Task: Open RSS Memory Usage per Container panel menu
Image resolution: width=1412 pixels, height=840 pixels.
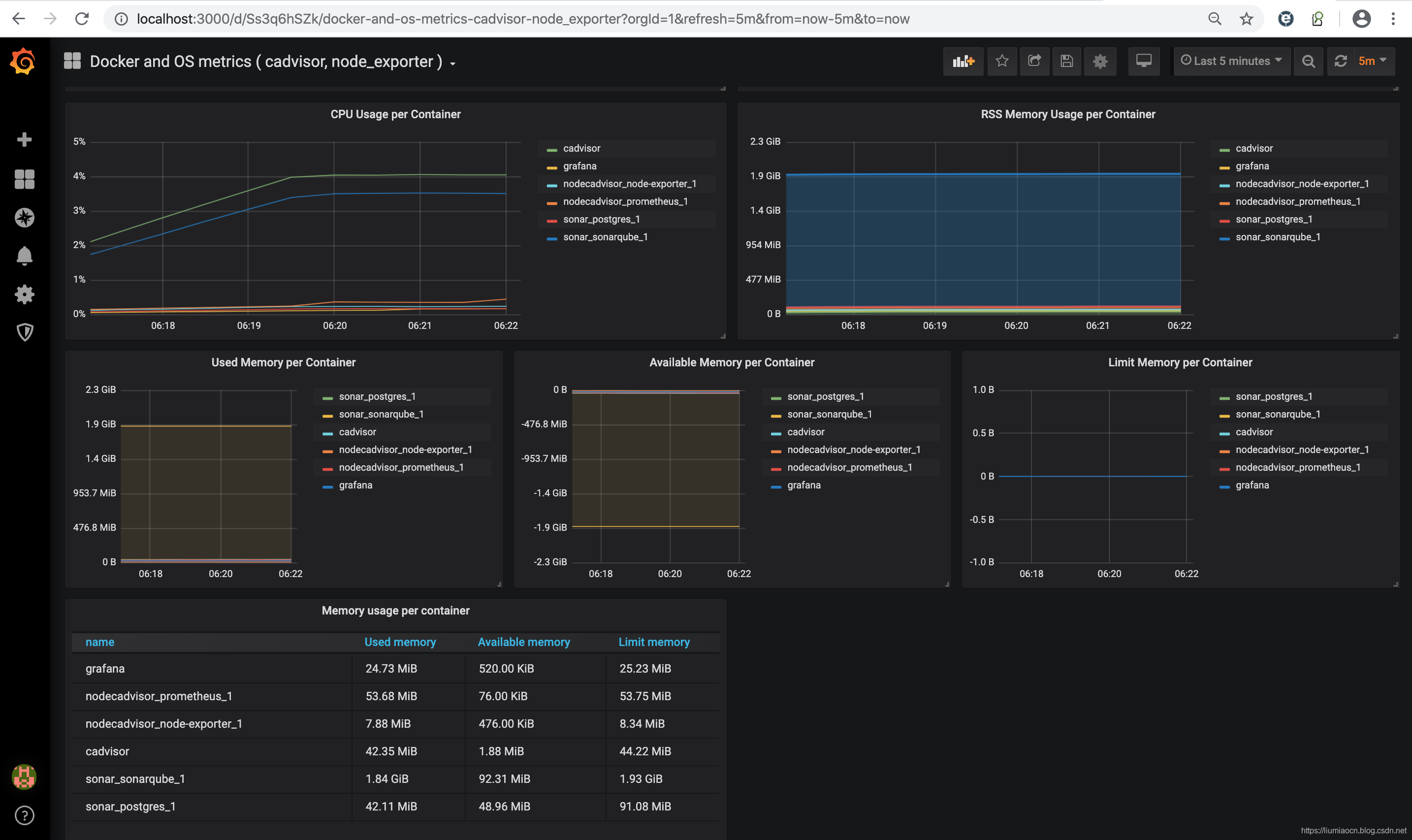Action: [x=1068, y=114]
